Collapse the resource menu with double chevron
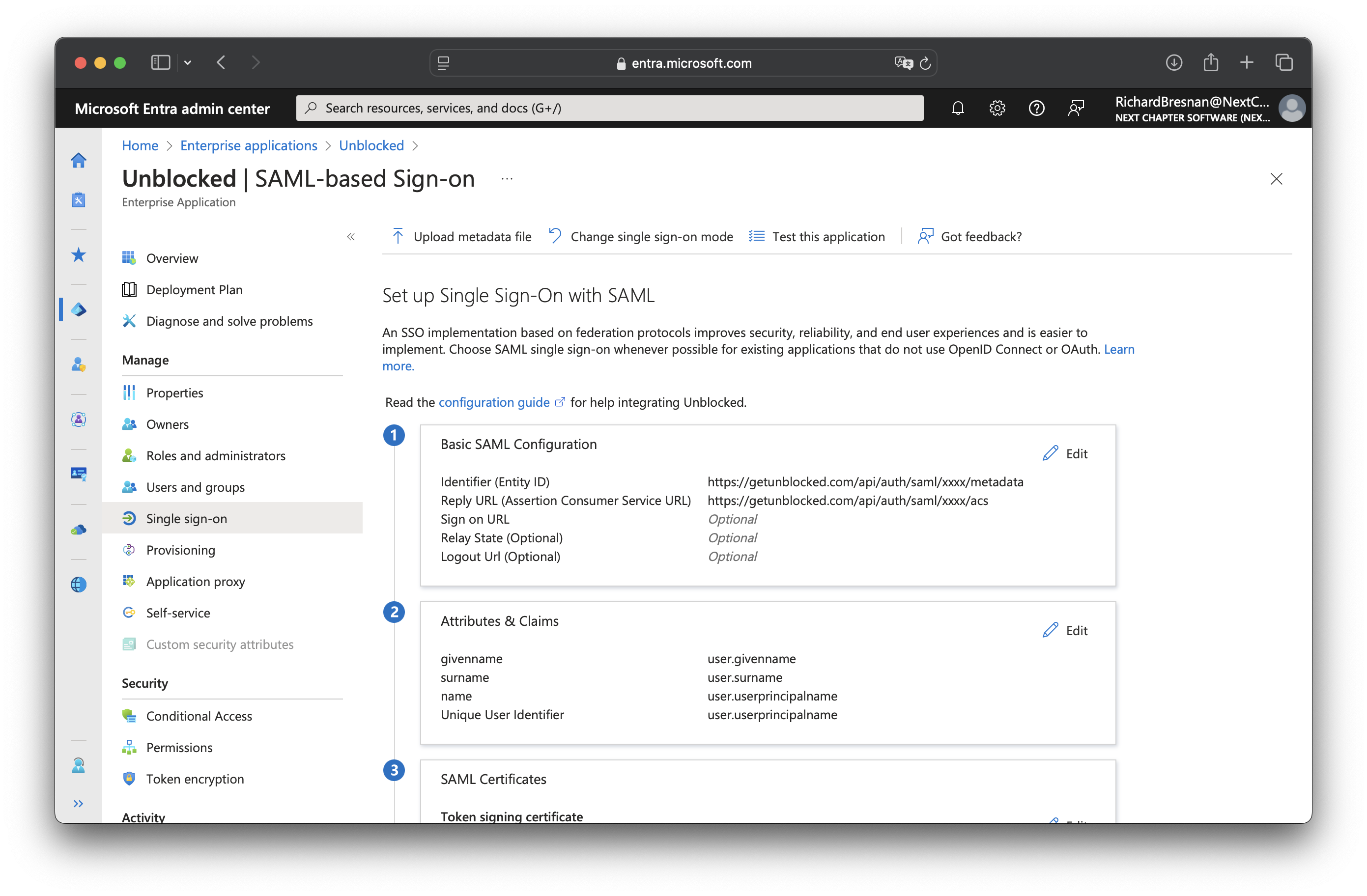Image resolution: width=1367 pixels, height=896 pixels. [351, 237]
